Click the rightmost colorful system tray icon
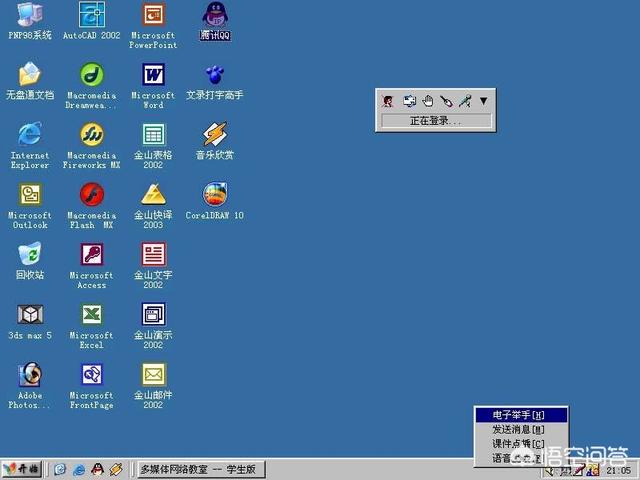Screen dimensions: 640x480 [594, 471]
